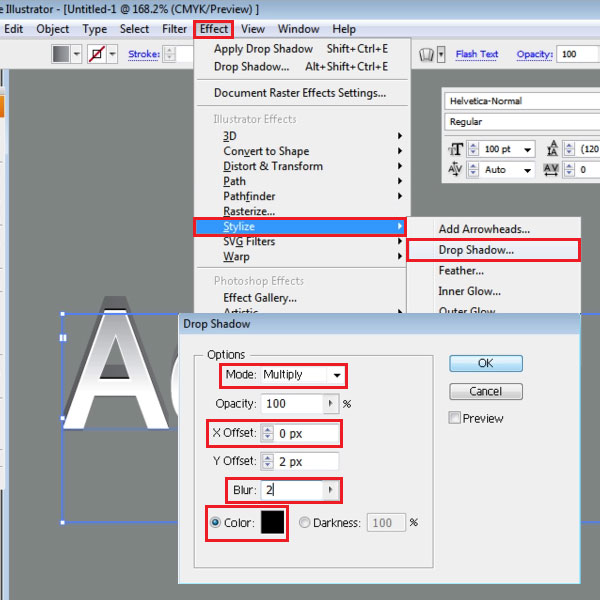Select the Color radio button

[215, 523]
